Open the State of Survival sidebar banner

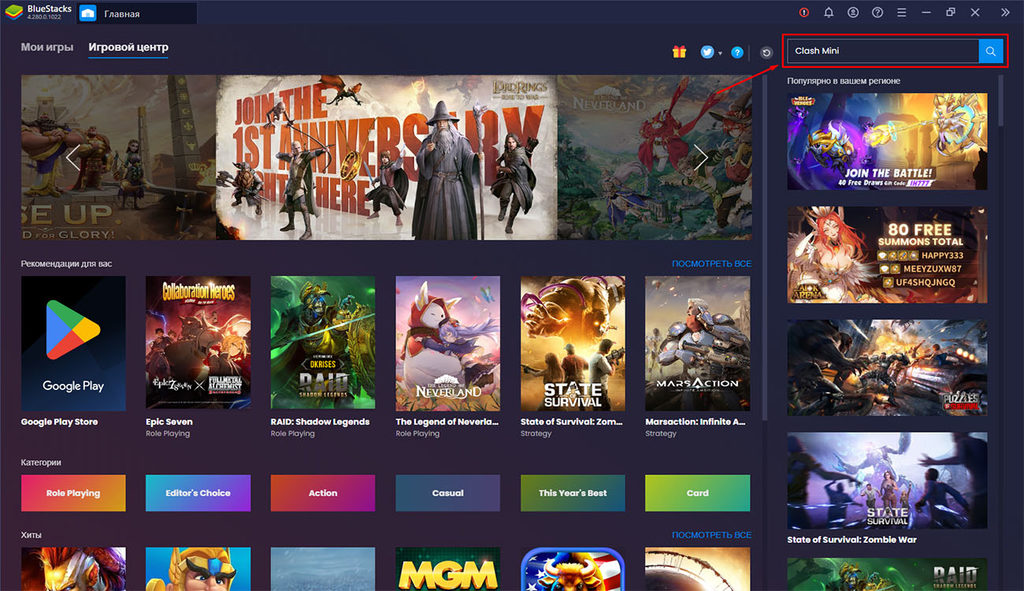[887, 481]
